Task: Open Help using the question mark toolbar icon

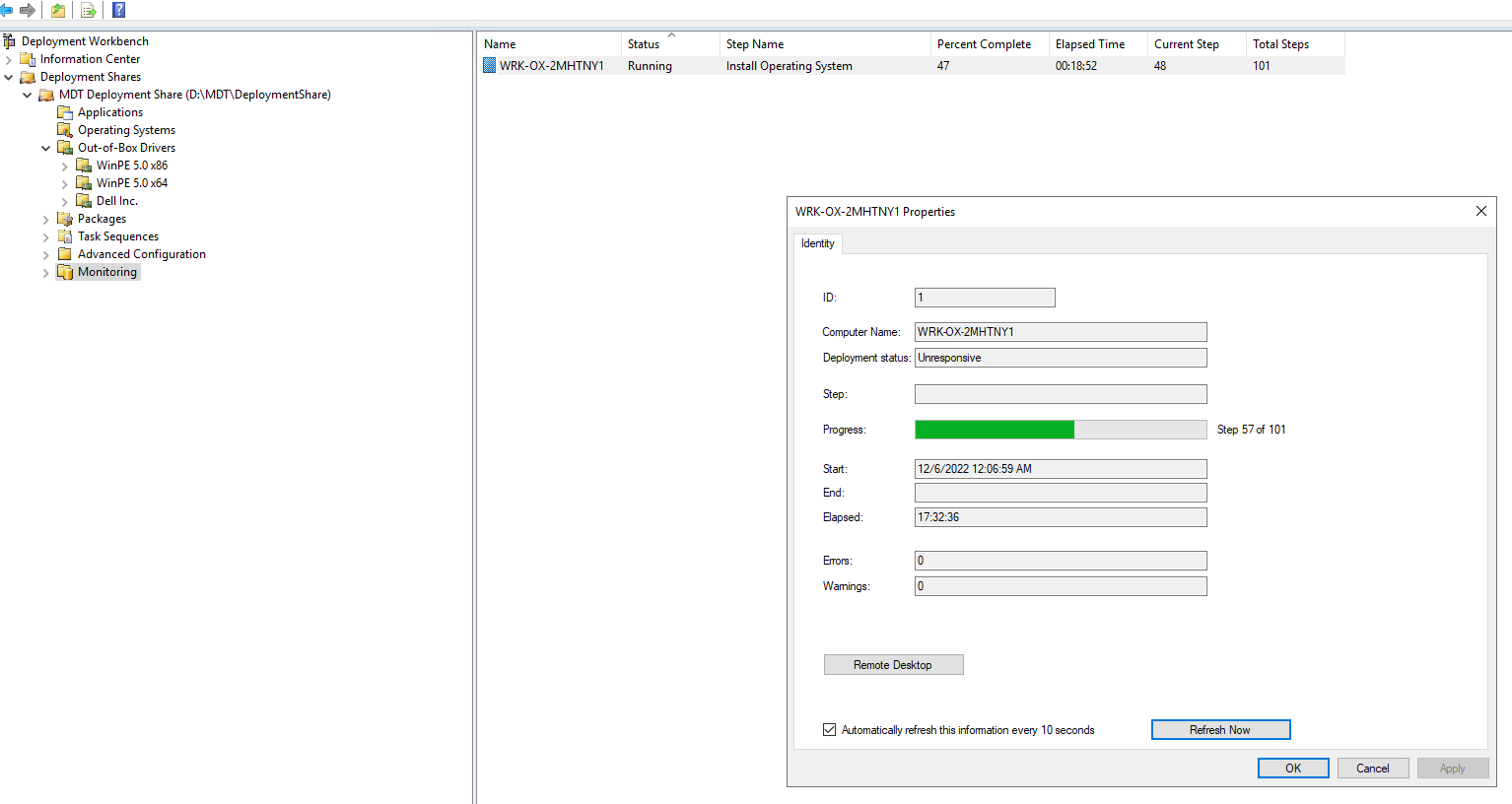Action: coord(117,11)
